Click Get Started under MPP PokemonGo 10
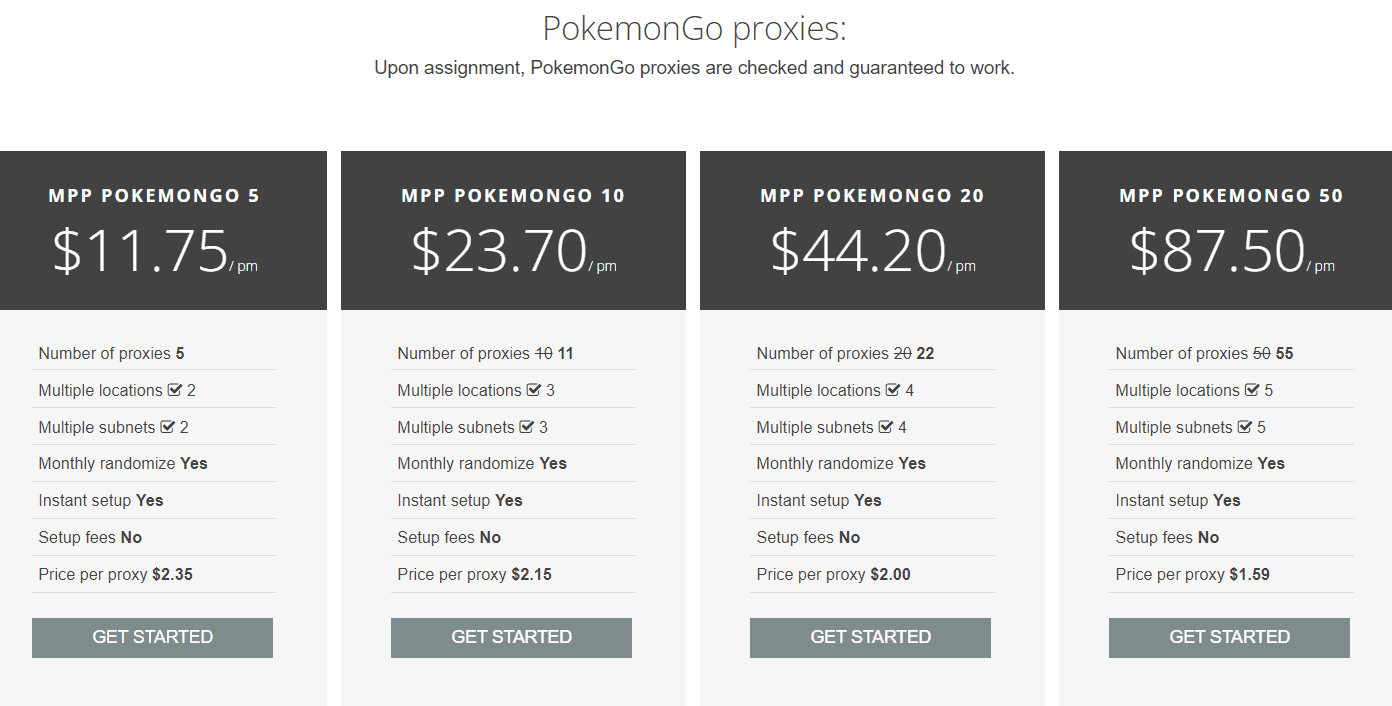The height and width of the screenshot is (706, 1392). click(511, 637)
